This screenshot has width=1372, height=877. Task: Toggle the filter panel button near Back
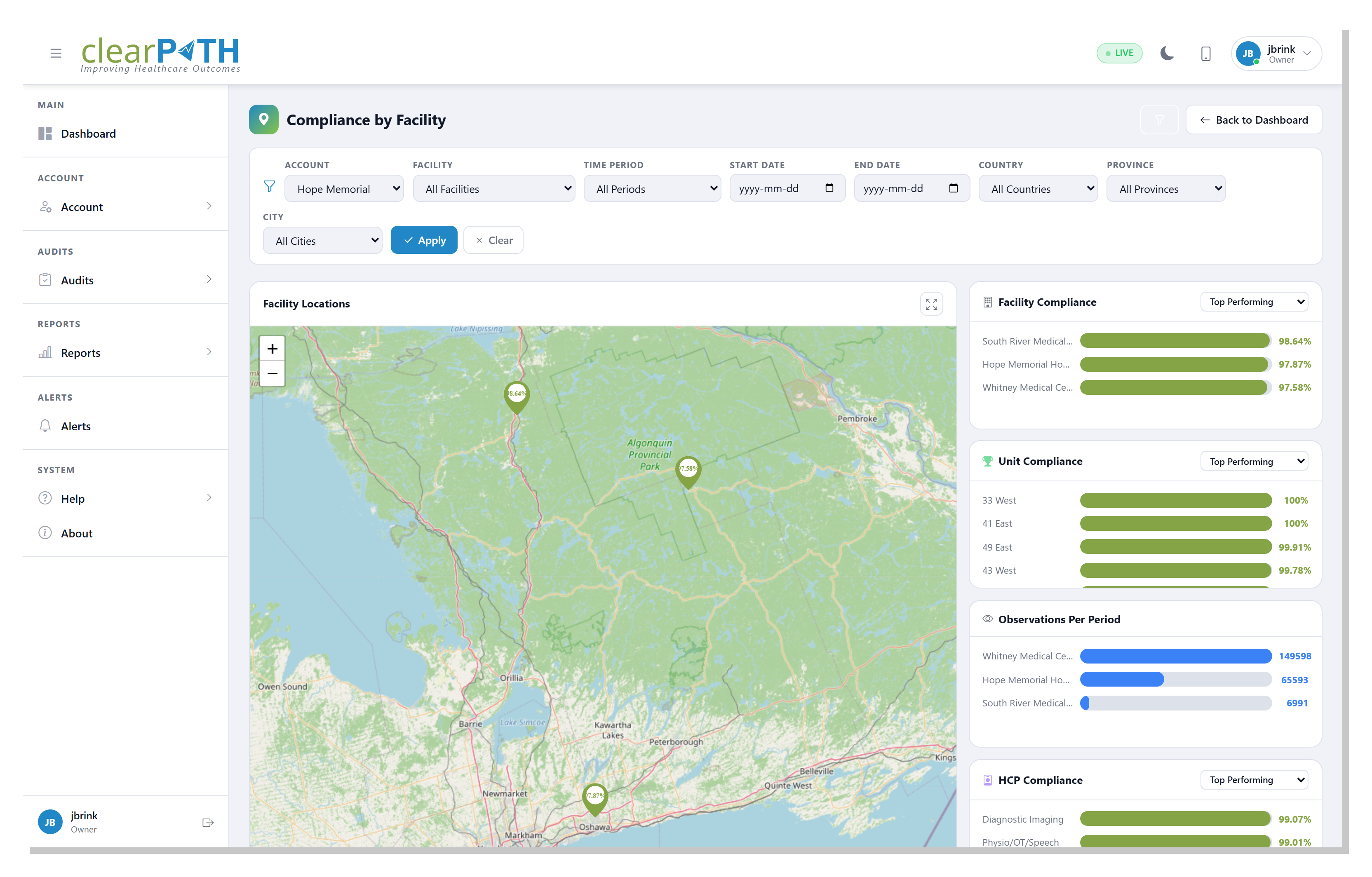(1159, 120)
